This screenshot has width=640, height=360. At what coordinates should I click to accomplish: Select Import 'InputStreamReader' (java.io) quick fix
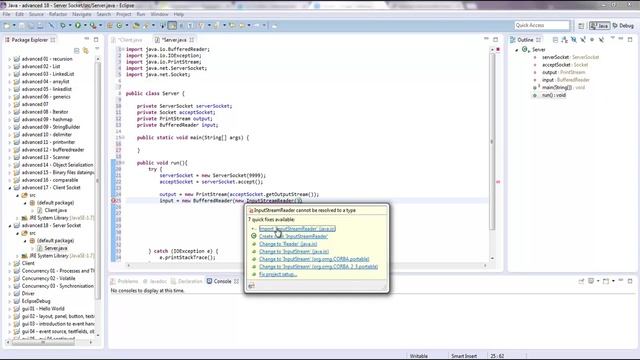click(x=297, y=229)
